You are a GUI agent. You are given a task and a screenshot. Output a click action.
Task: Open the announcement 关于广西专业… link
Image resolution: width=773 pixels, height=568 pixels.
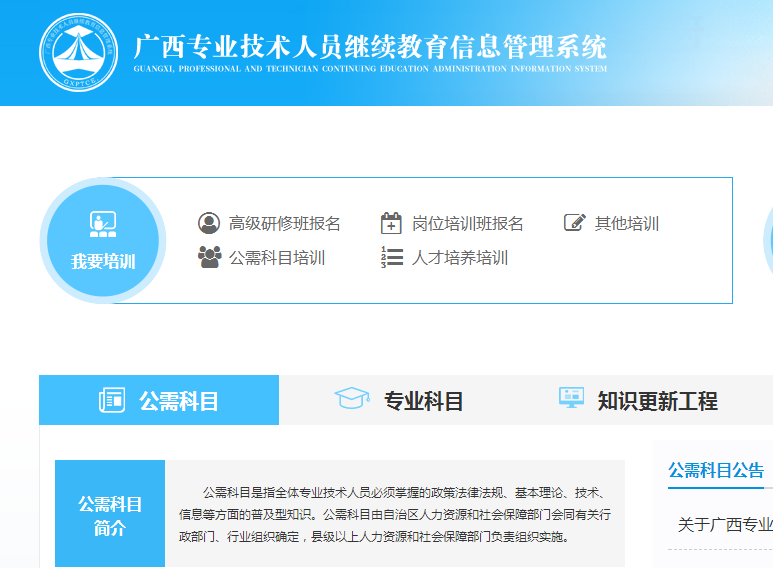[725, 525]
